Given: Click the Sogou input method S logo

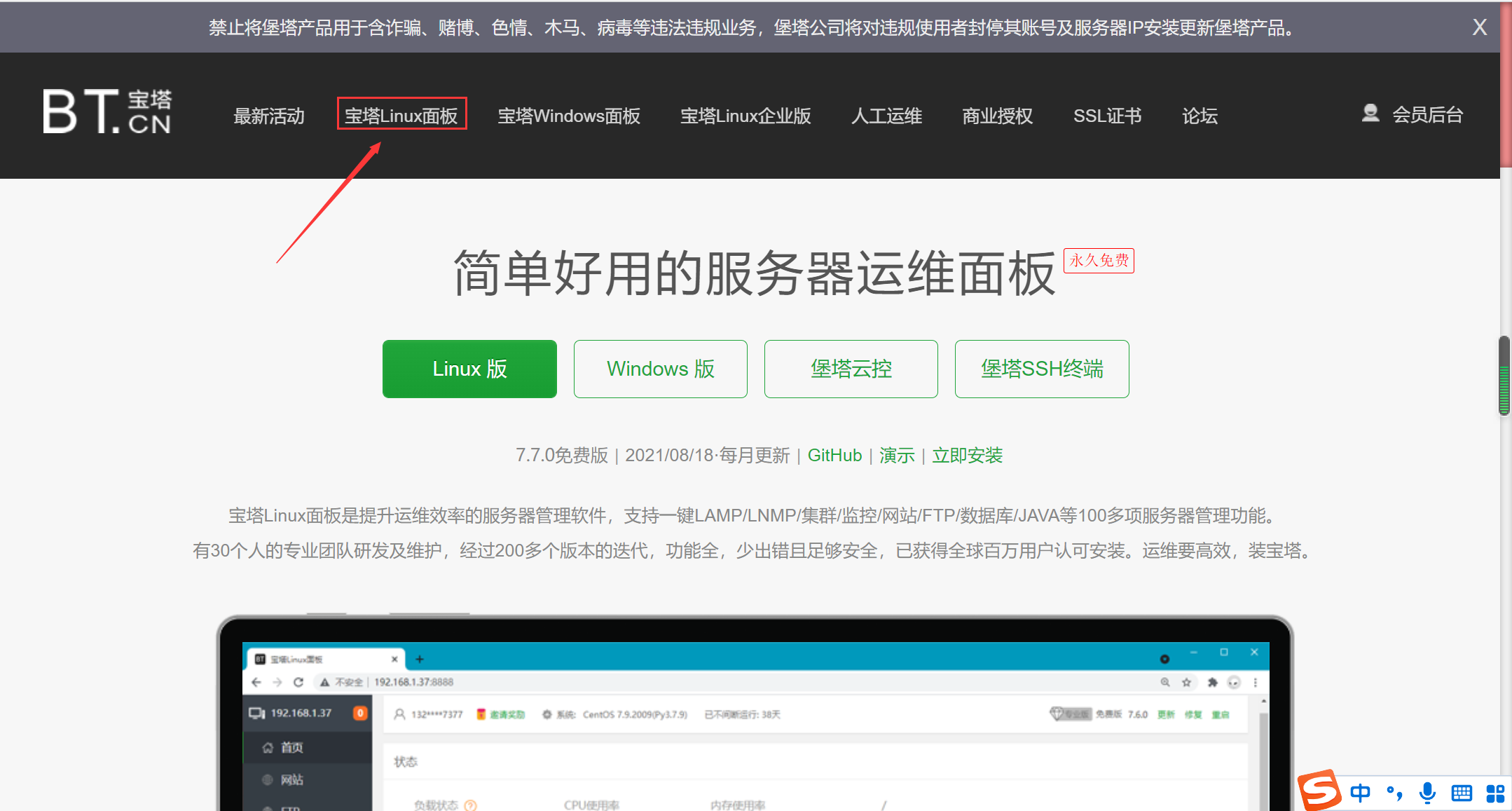Looking at the screenshot, I should [x=1320, y=791].
